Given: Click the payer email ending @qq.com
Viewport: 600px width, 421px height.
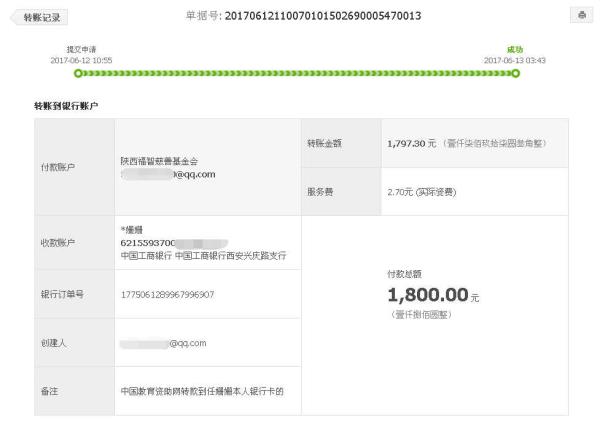Looking at the screenshot, I should point(168,175).
